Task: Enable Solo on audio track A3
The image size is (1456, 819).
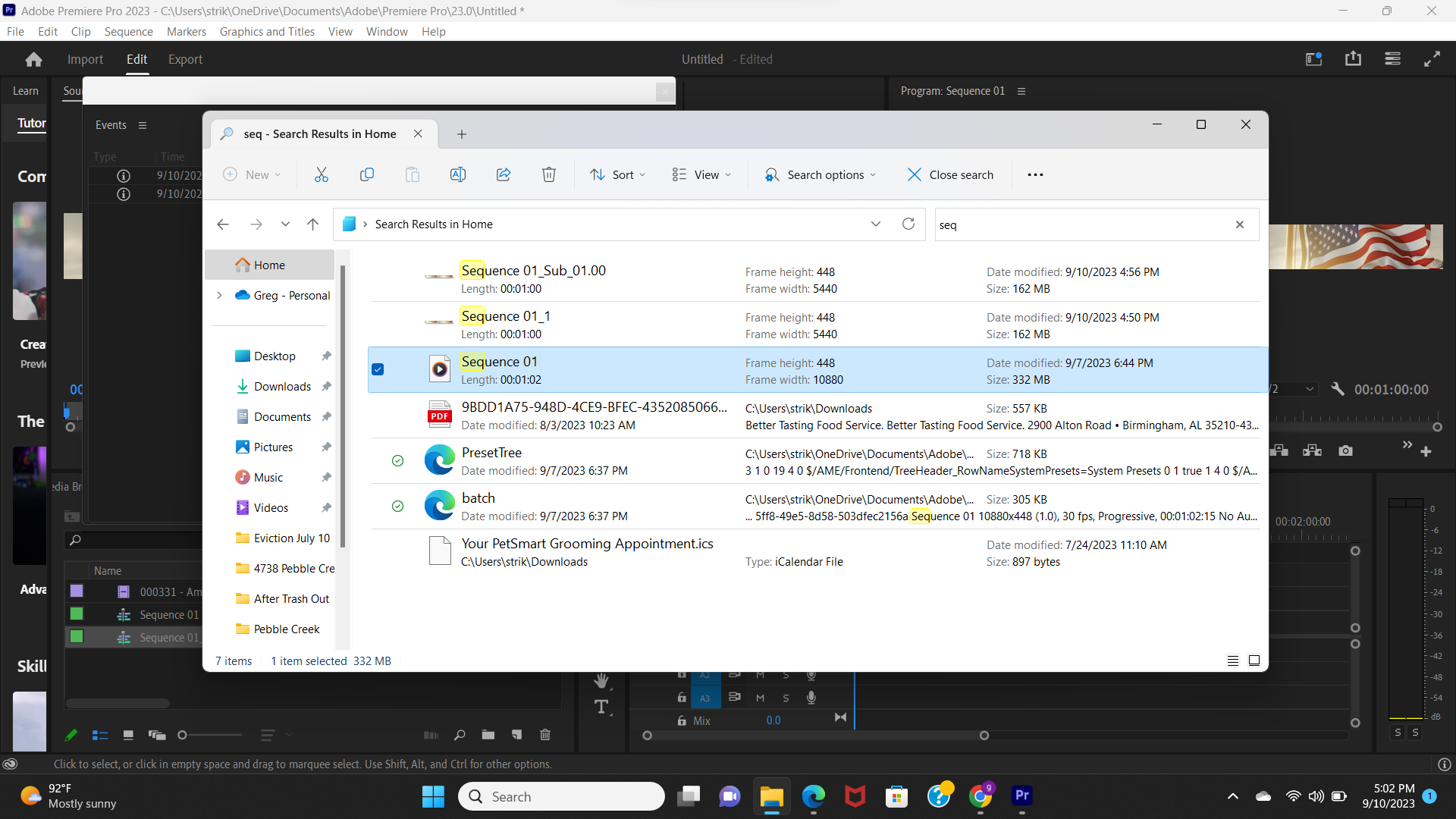Action: tap(786, 698)
